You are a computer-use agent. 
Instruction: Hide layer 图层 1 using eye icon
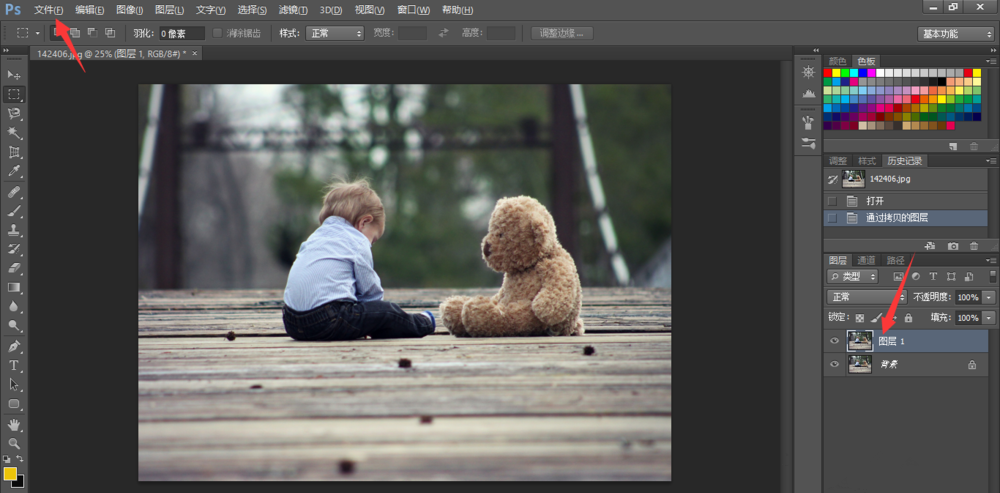(x=834, y=341)
